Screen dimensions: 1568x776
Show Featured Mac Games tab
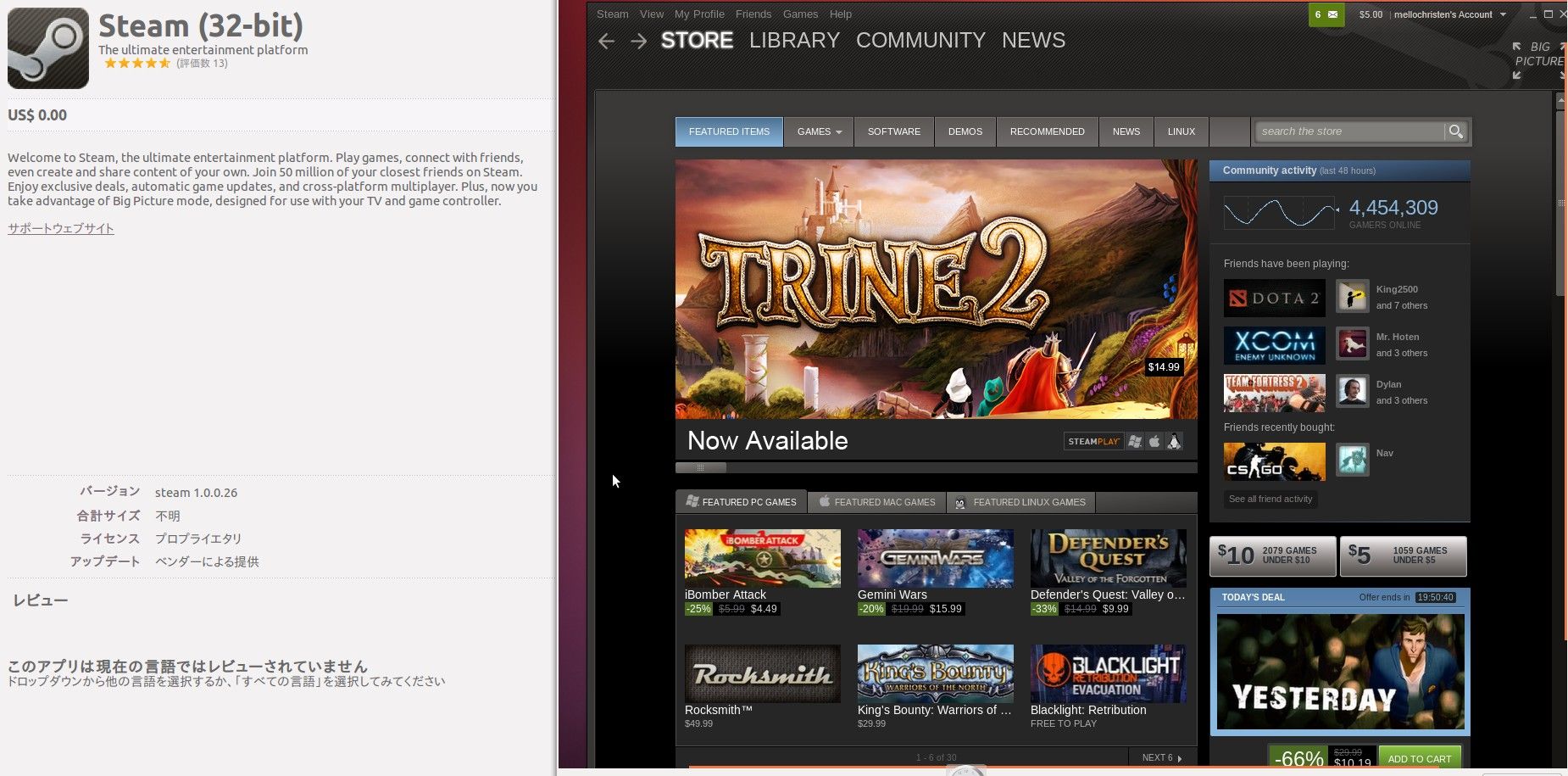(x=877, y=502)
